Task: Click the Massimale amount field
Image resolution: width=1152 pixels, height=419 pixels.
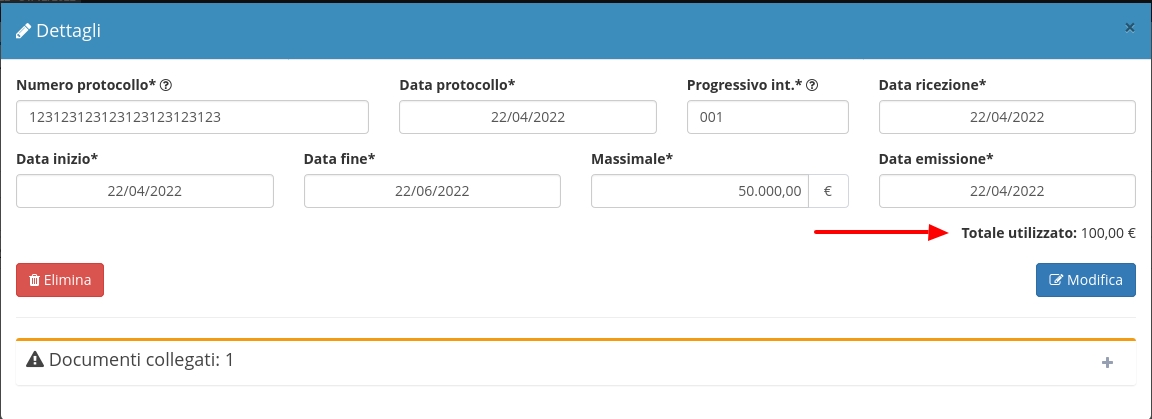Action: point(700,191)
